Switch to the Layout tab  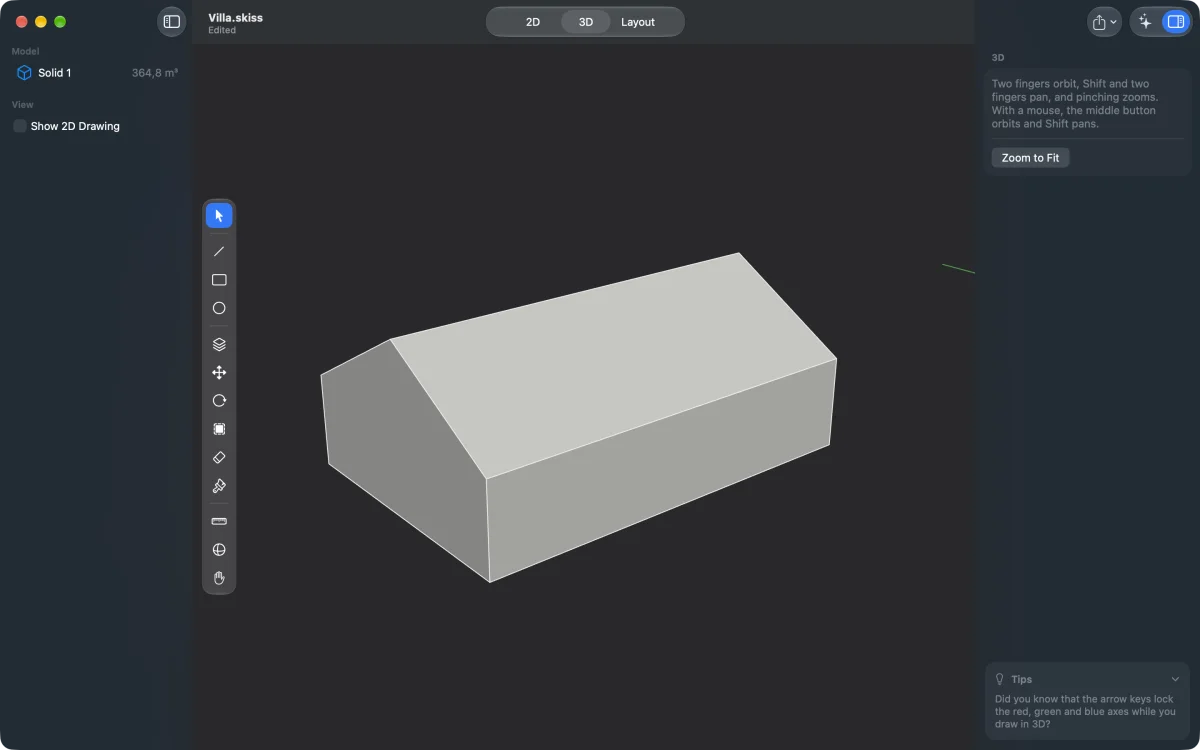[x=638, y=22]
